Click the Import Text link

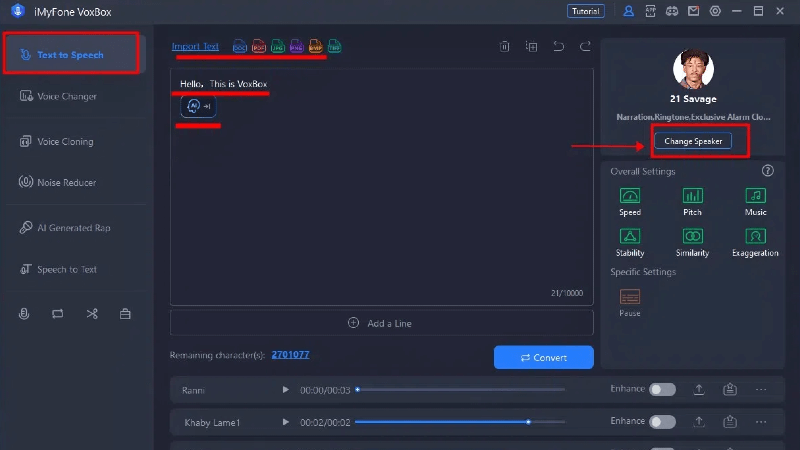tap(195, 46)
